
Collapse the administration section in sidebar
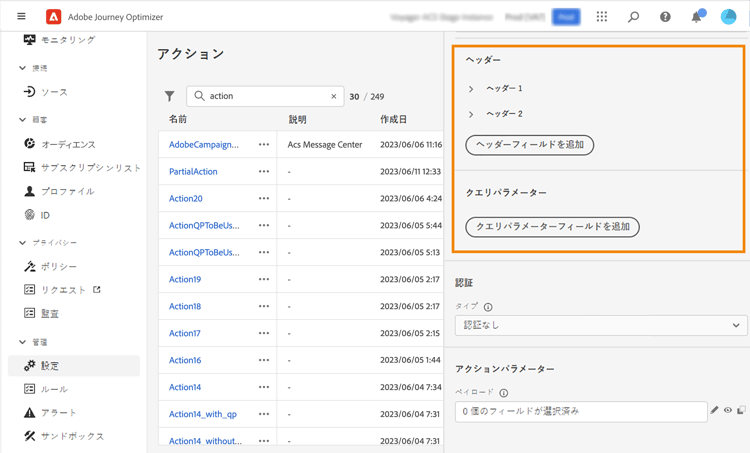22,342
